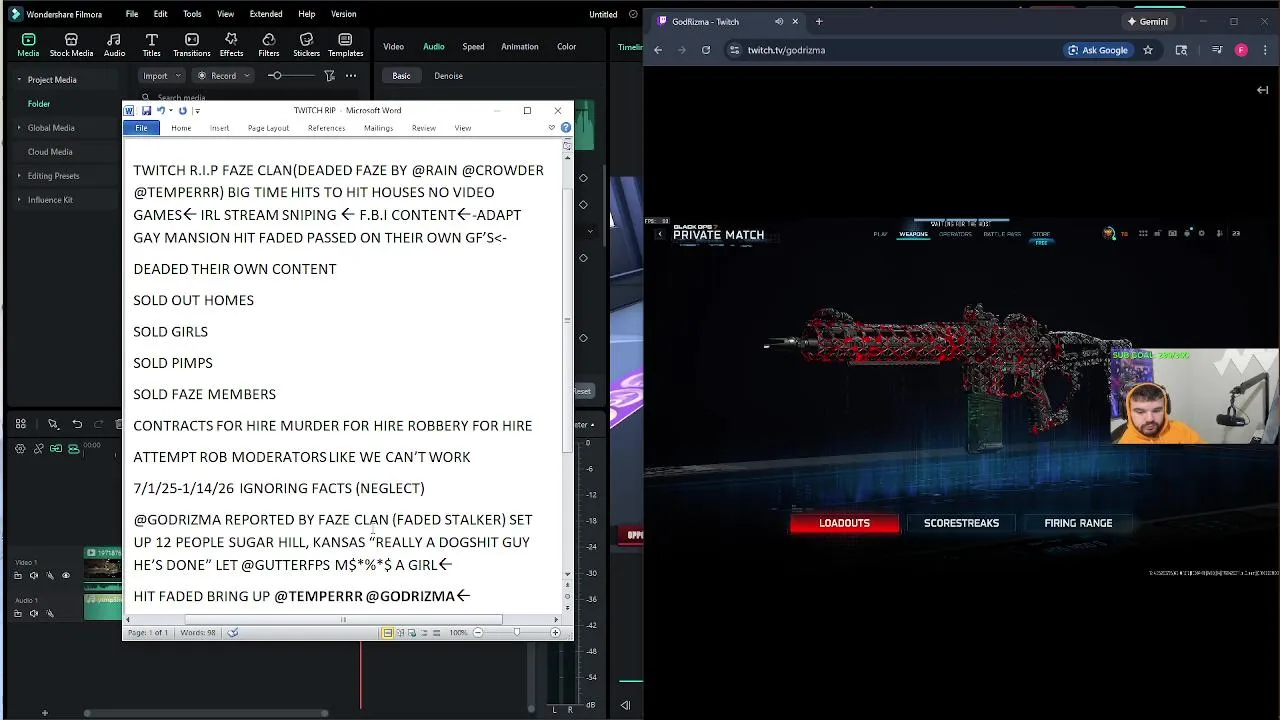Expand the Project Media tree
Image resolution: width=1280 pixels, height=720 pixels.
click(x=19, y=79)
